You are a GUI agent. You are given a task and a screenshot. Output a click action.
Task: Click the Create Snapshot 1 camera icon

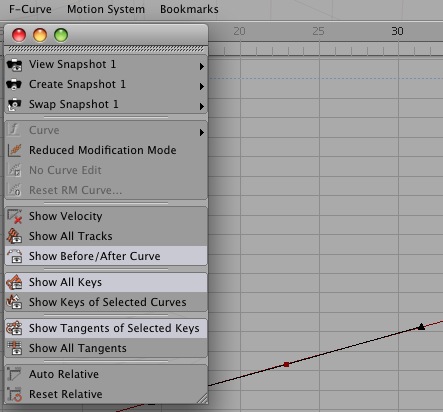coord(14,84)
